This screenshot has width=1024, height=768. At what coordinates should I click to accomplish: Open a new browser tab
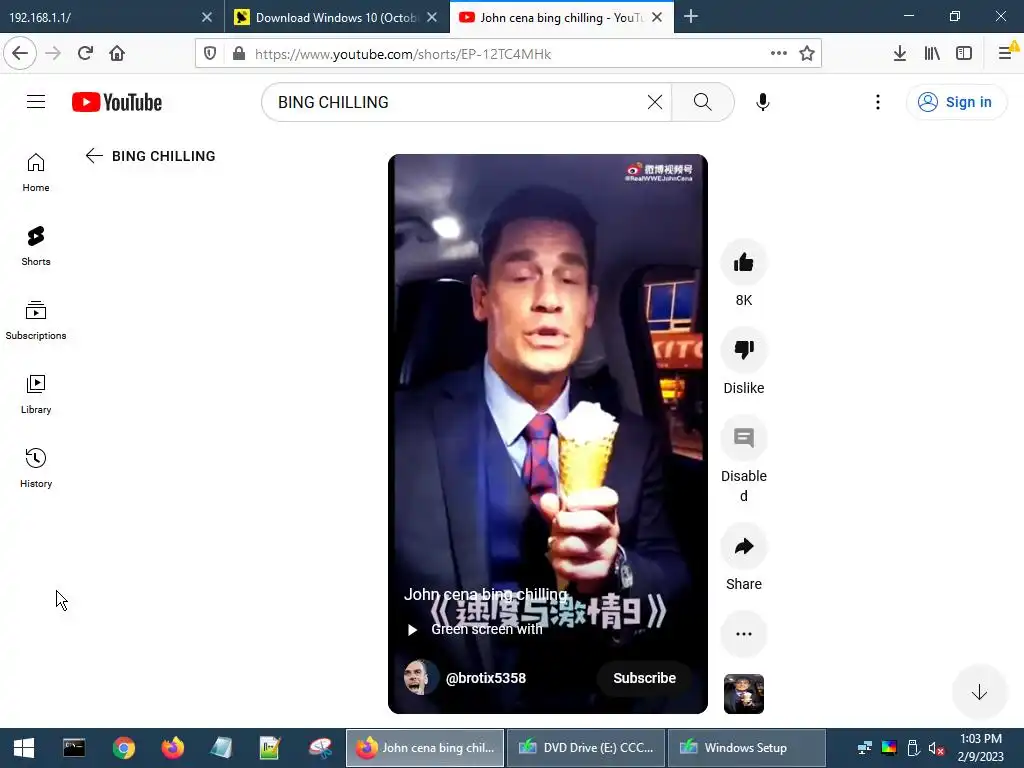click(x=691, y=17)
